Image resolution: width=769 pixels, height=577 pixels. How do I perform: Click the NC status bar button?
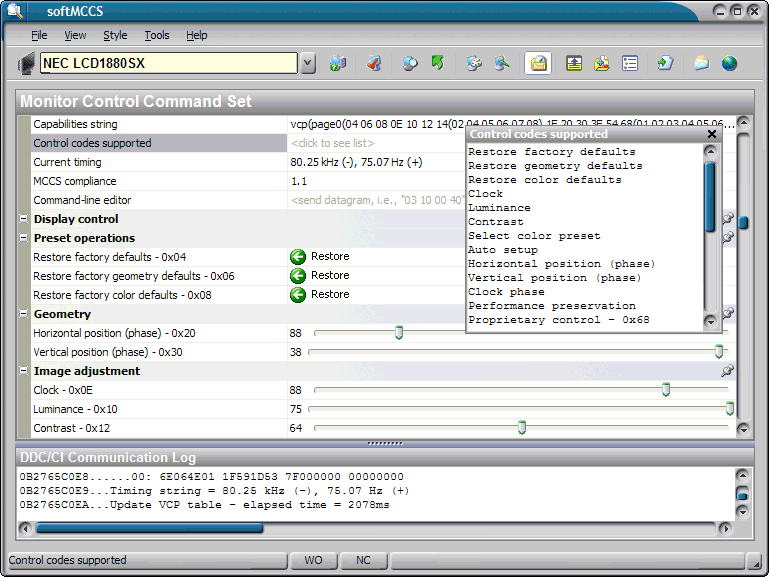pyautogui.click(x=363, y=560)
